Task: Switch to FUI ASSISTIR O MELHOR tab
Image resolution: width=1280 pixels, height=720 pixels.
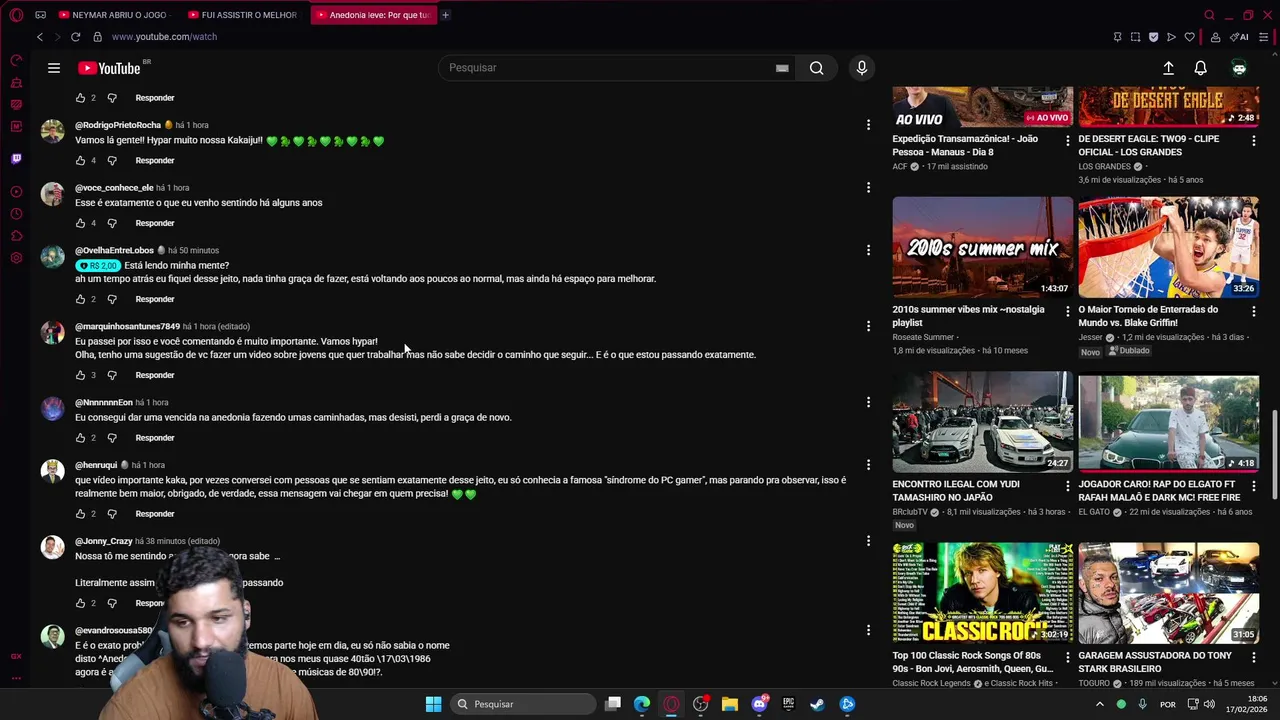Action: click(x=241, y=15)
